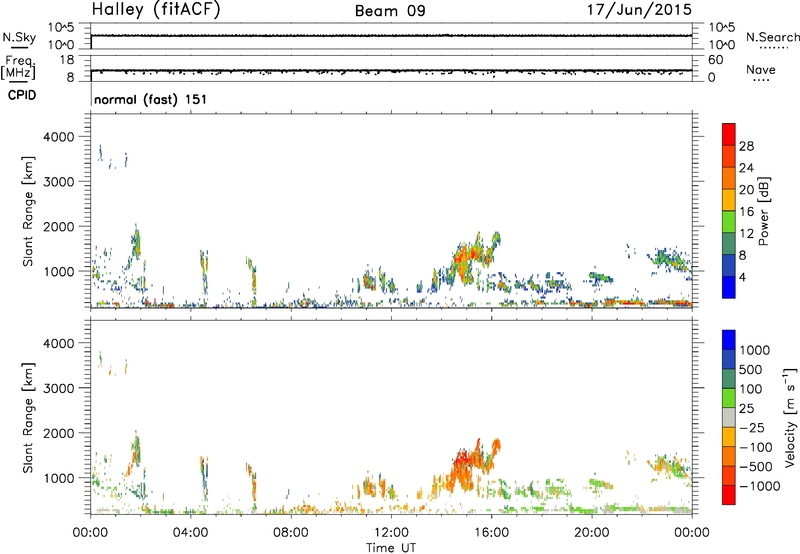Screen dimensions: 800x554
Task: Pick the Power colorbar segment between 20 and 24
Action: tap(729, 178)
